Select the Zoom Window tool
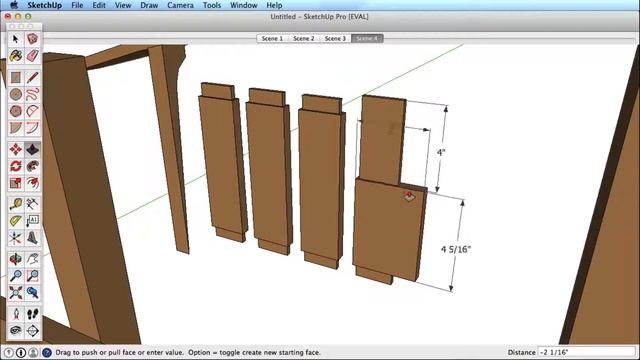640x360 pixels. click(33, 276)
